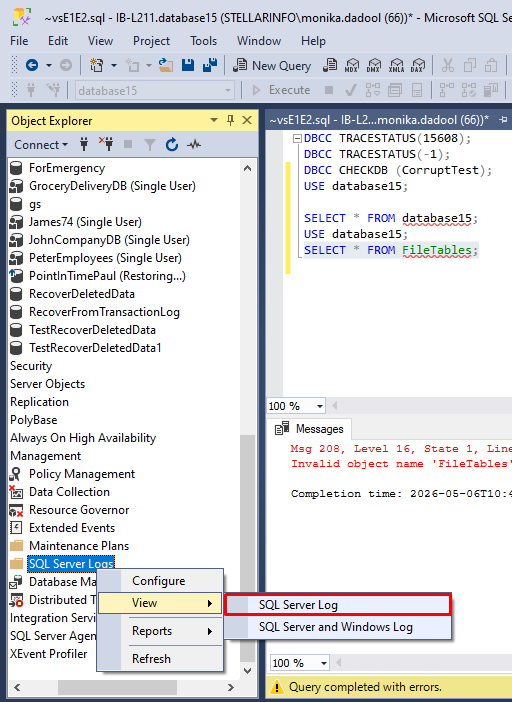Click Object Explorer horizontal scrollbar right arrow
The width and height of the screenshot is (512, 702).
(x=230, y=687)
